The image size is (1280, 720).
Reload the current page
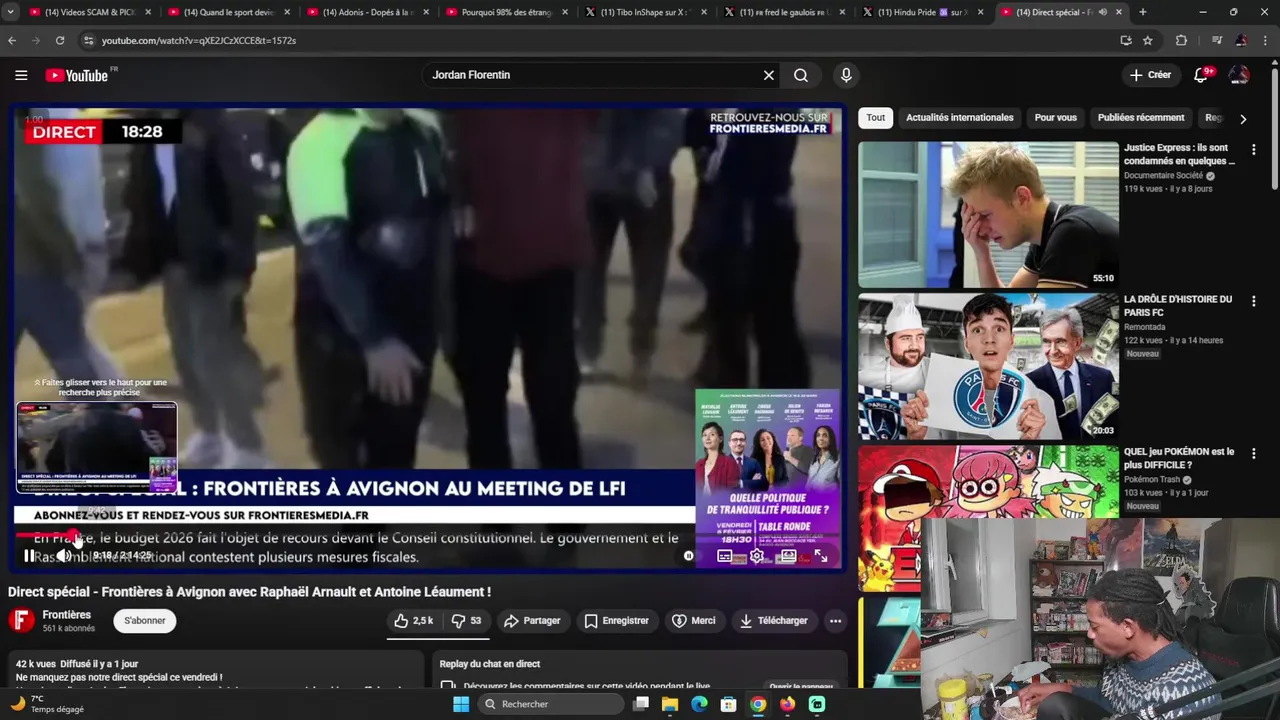point(60,40)
